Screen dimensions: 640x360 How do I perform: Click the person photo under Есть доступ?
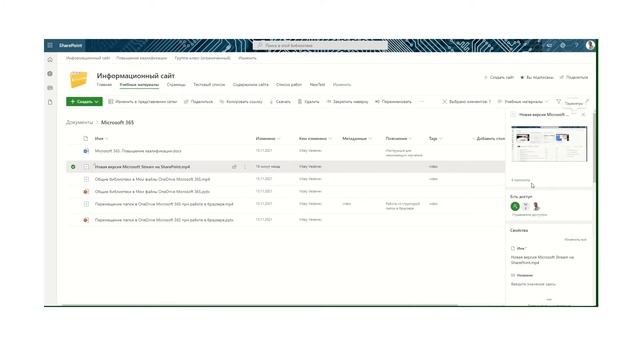coord(536,207)
